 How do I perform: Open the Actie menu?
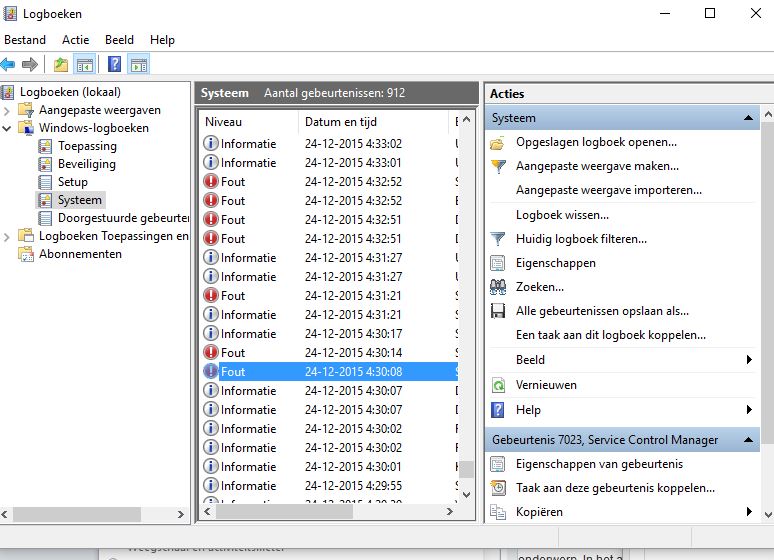click(x=75, y=40)
